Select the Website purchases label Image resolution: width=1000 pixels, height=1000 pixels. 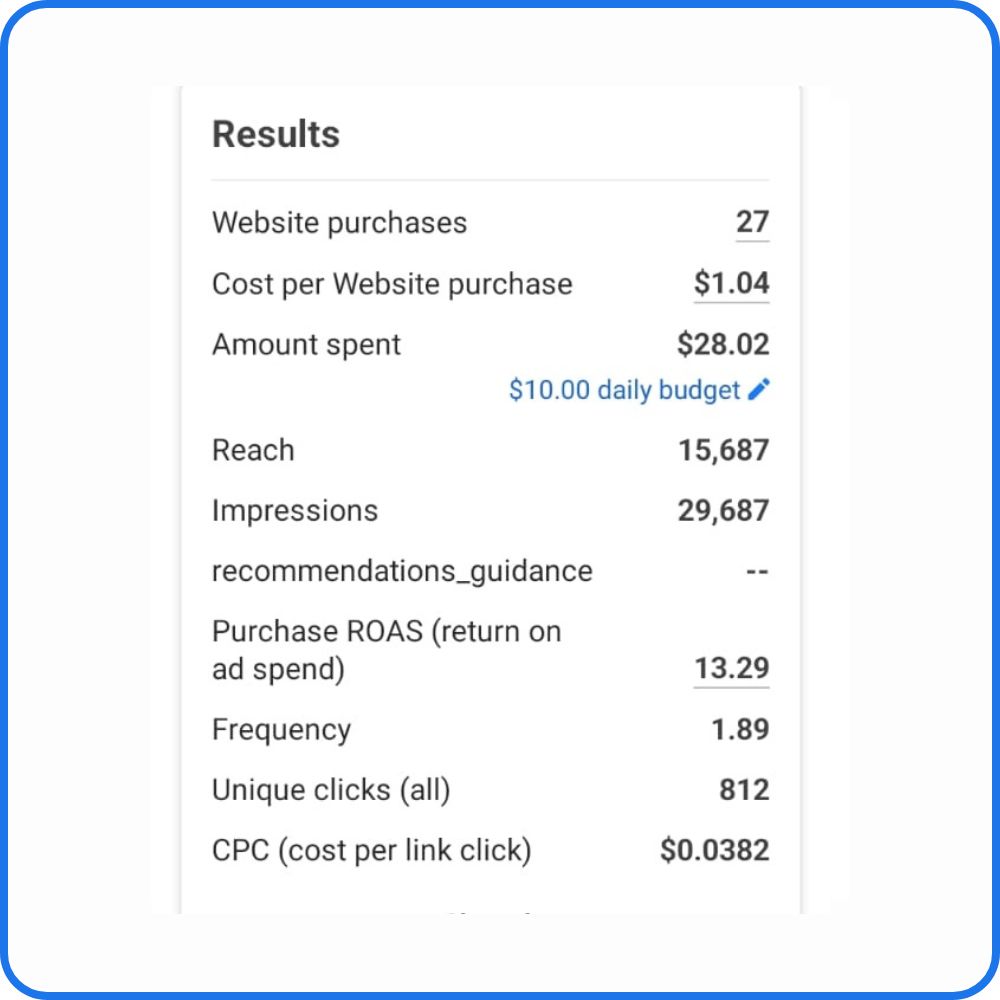[339, 223]
